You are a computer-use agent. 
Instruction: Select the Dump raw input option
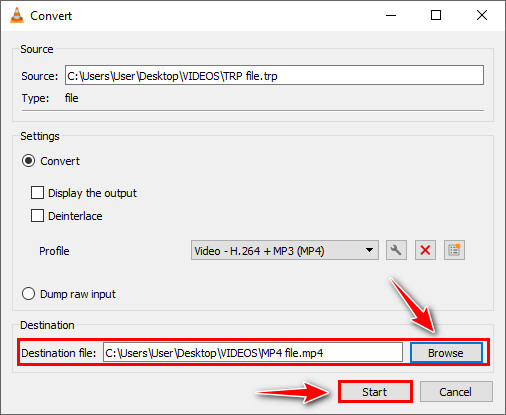(x=28, y=294)
